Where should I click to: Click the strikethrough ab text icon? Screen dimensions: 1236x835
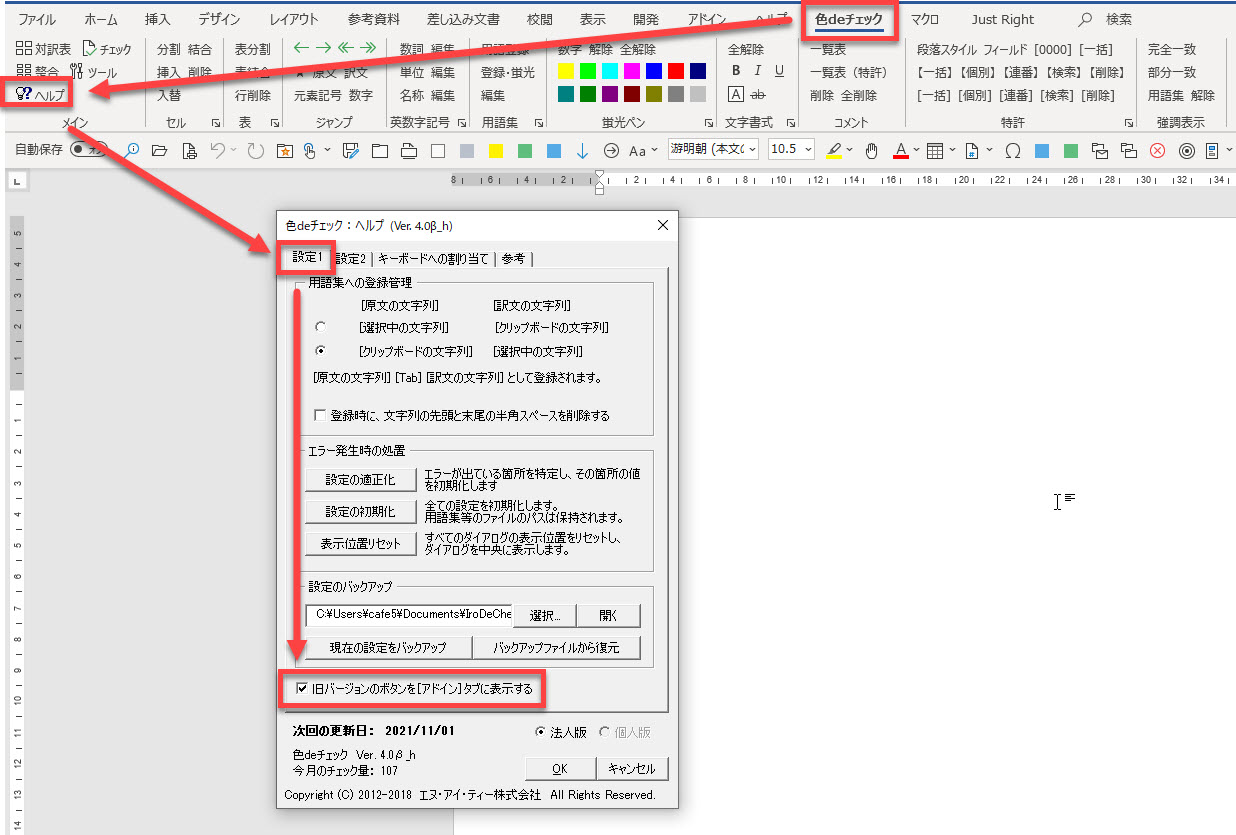(758, 94)
